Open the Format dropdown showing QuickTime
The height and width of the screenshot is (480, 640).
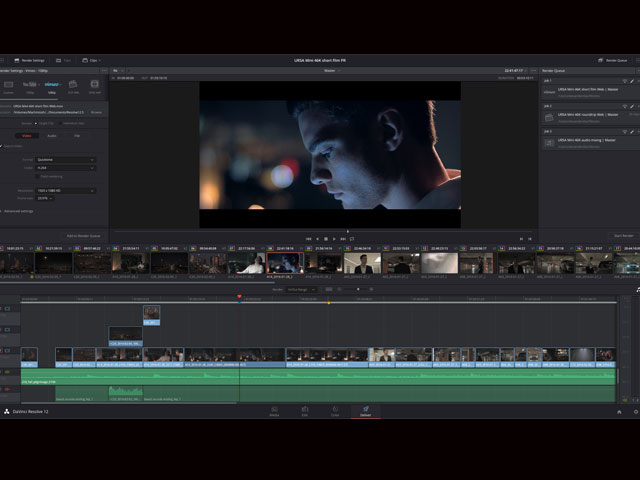(x=66, y=160)
